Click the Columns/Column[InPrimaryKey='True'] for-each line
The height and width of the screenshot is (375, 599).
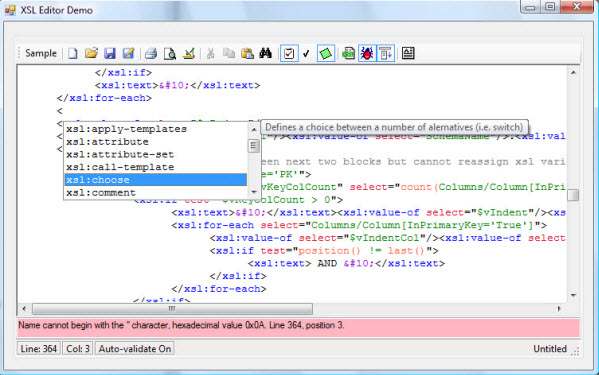point(359,225)
